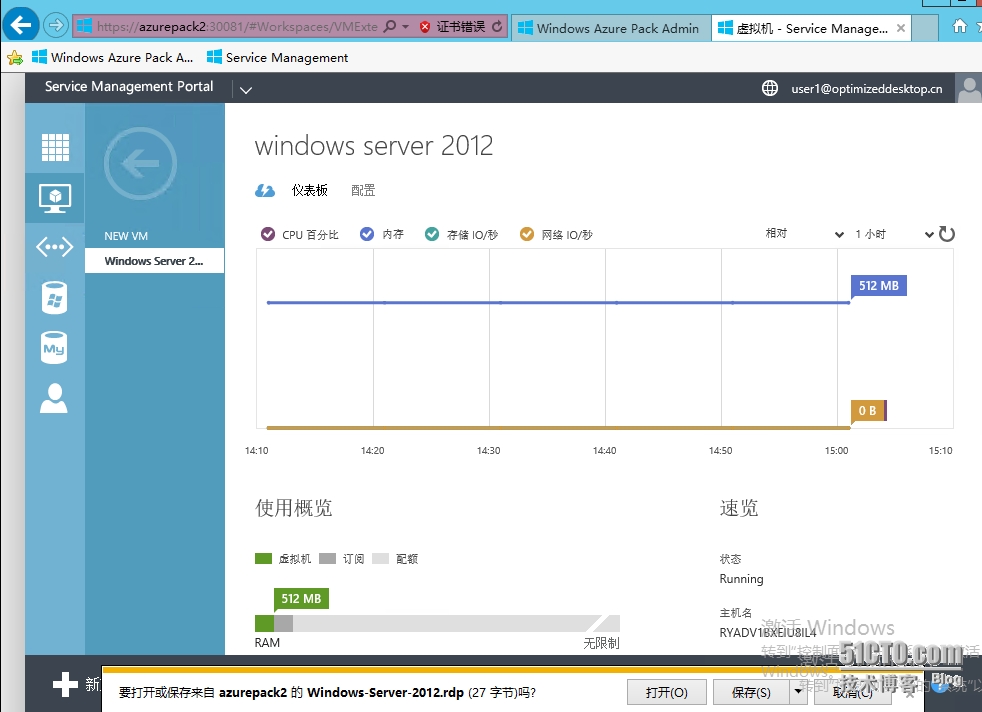
Task: Refresh the chart with the circular arrow
Action: click(947, 234)
